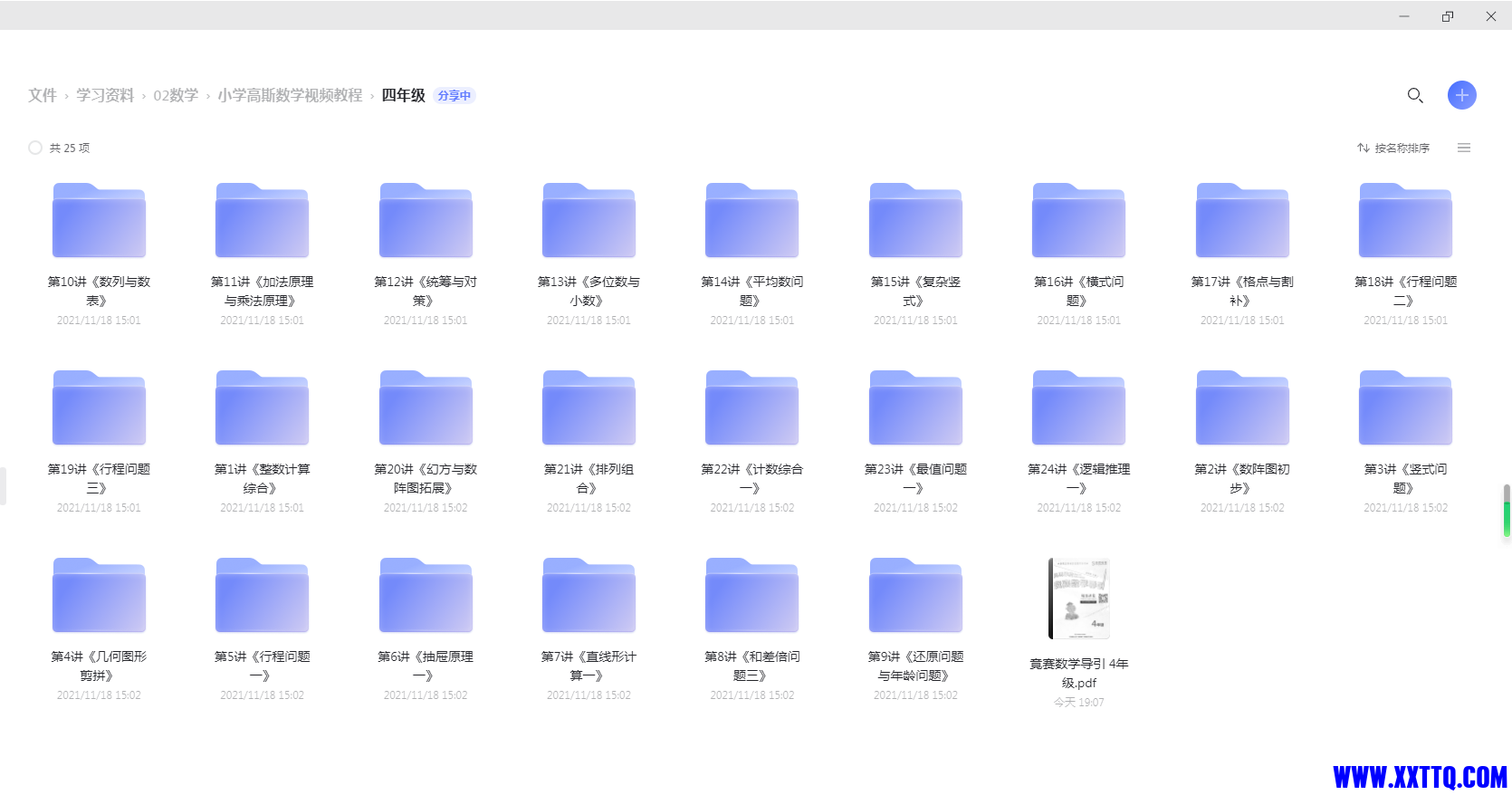Go to 学习资料 breadcrumb folder
The height and width of the screenshot is (795, 1512).
(x=105, y=95)
